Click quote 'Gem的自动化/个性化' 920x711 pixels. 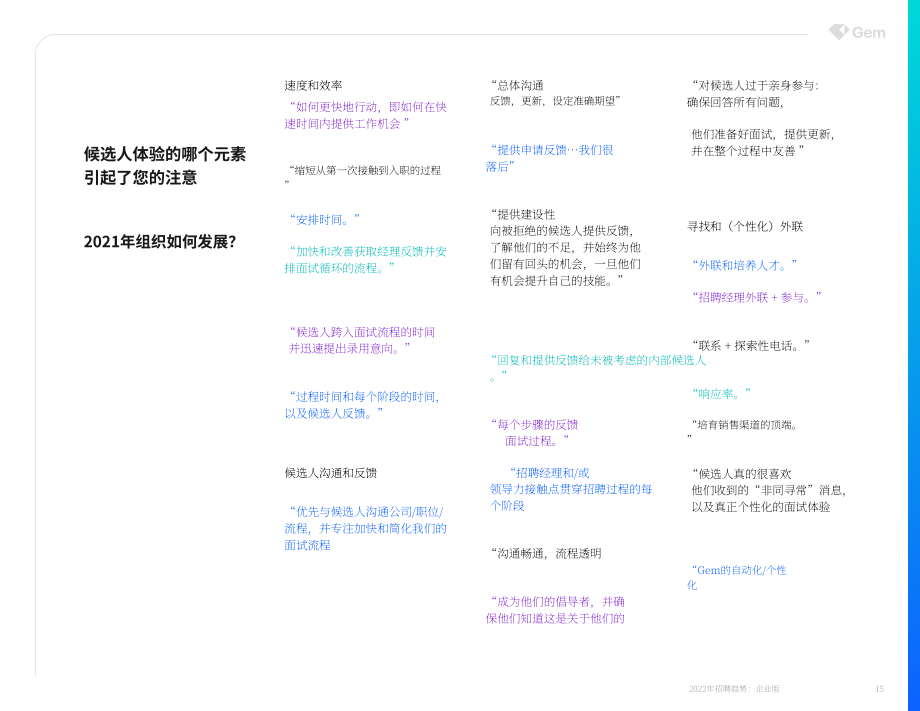pos(736,577)
